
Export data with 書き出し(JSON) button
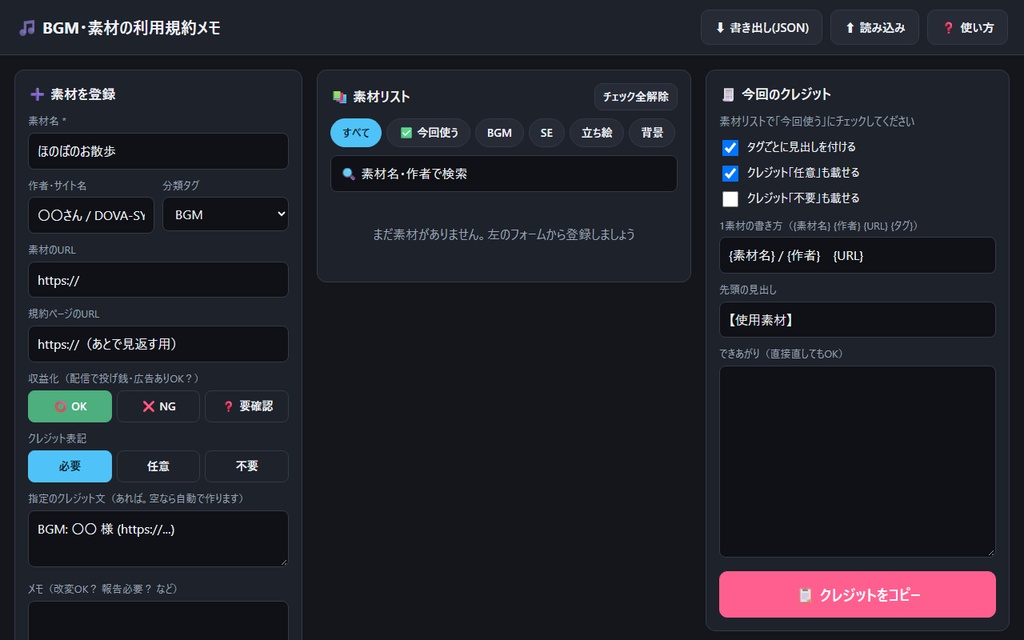click(761, 27)
